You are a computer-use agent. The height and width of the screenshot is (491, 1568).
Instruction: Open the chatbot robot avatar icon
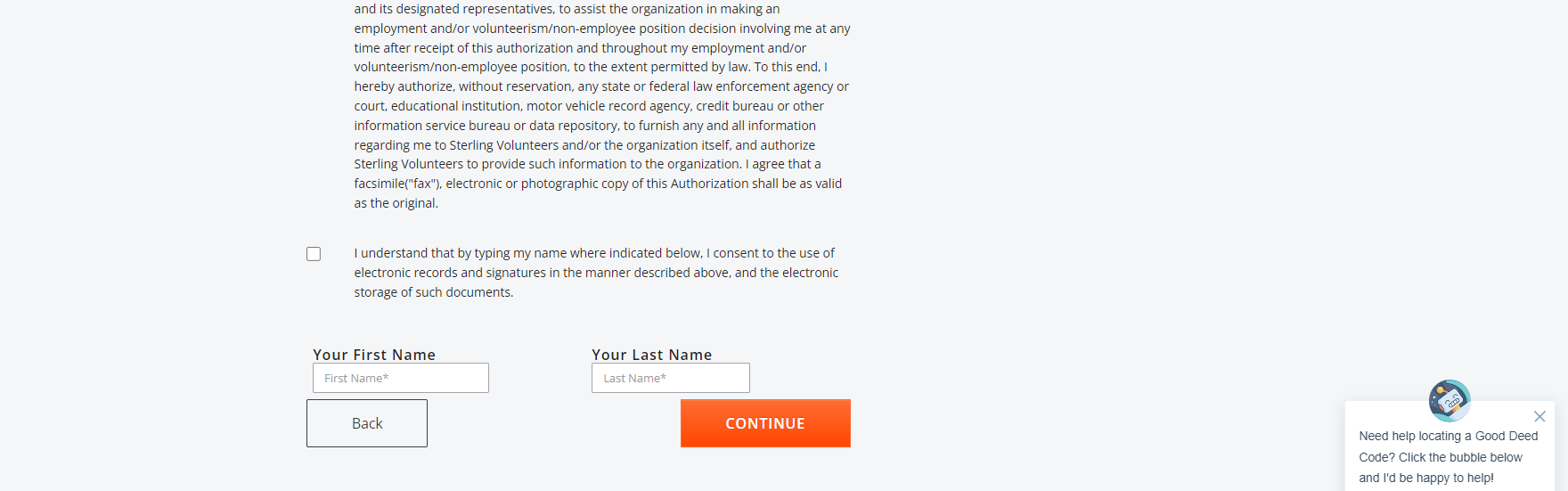1450,400
